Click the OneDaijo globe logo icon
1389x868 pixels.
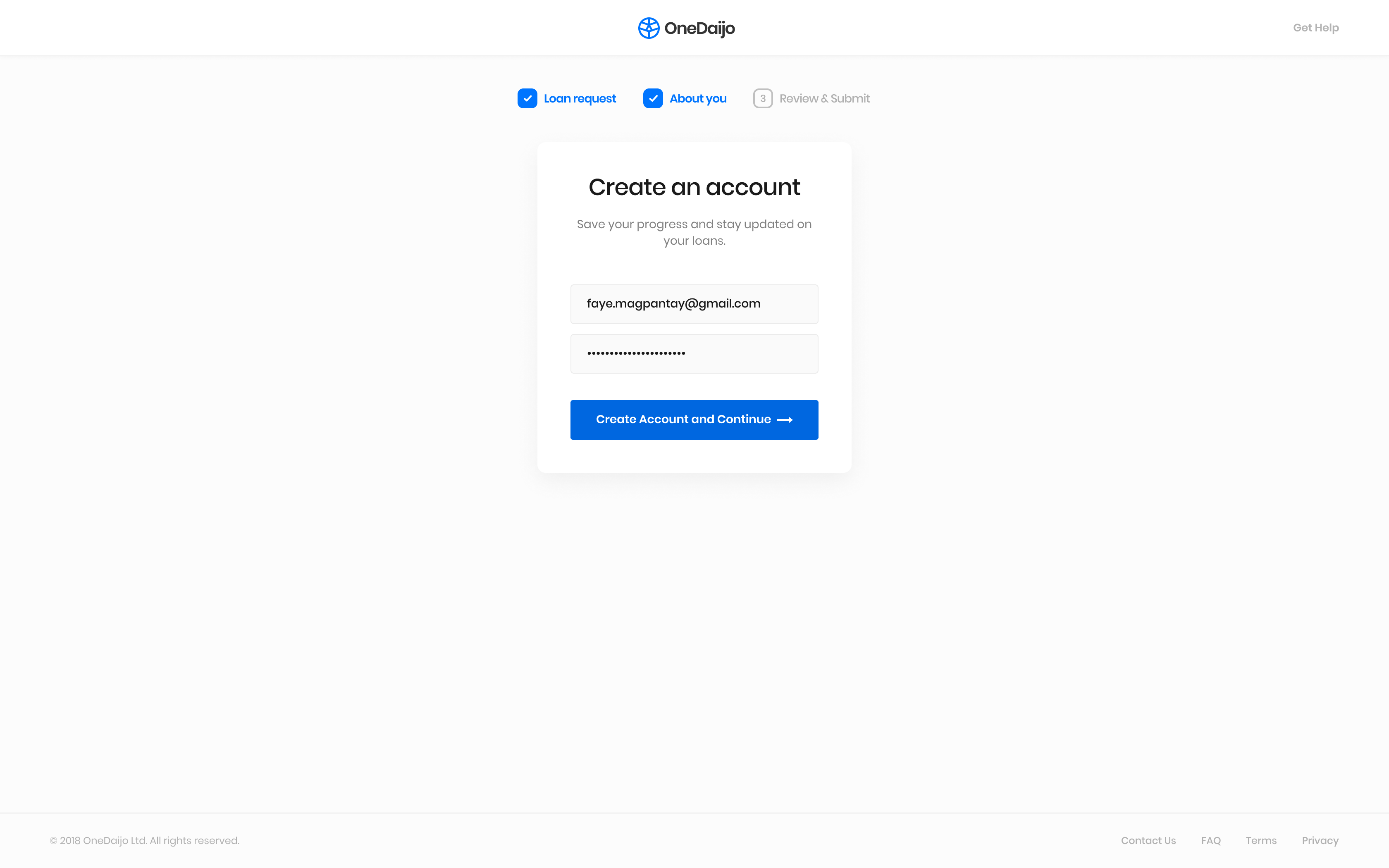click(649, 28)
